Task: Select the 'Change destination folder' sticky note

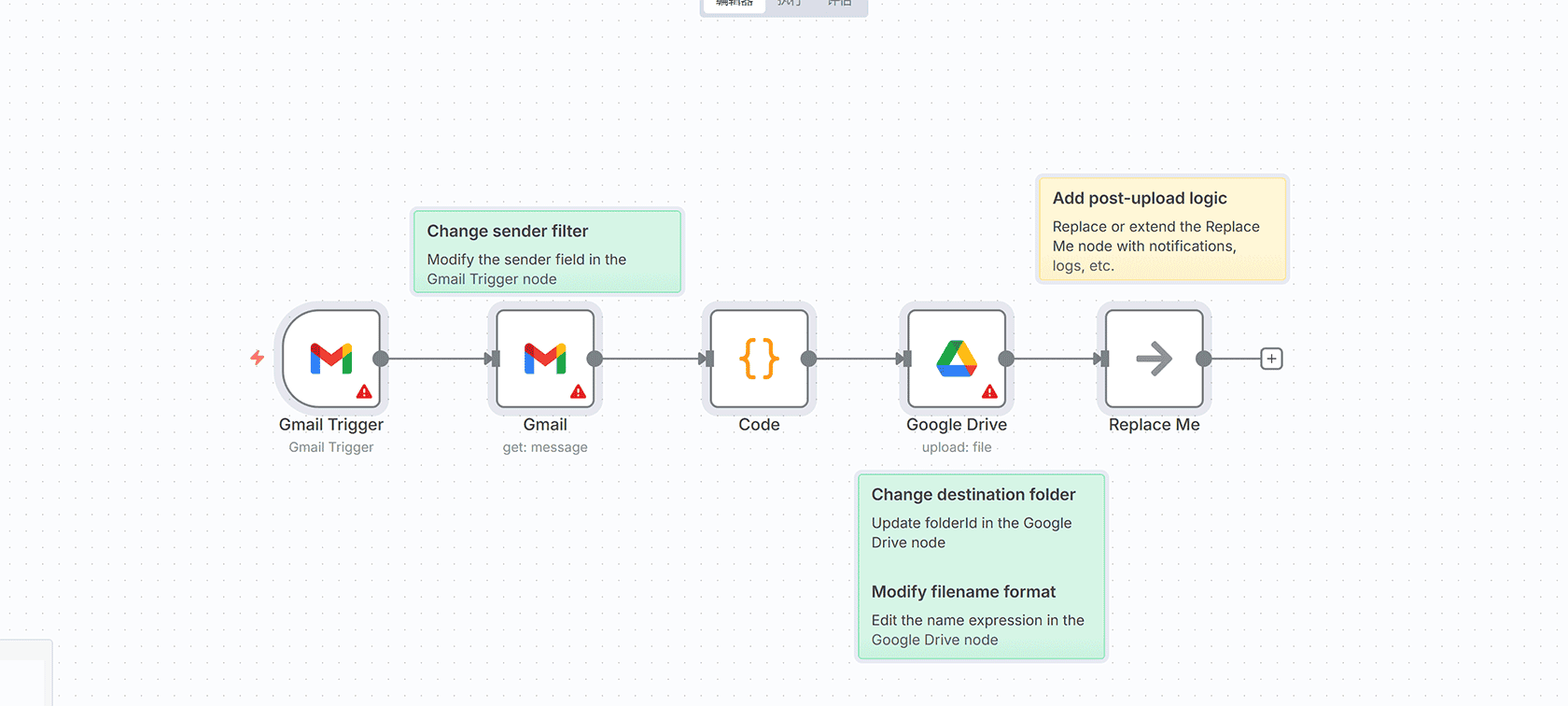Action: 980,566
